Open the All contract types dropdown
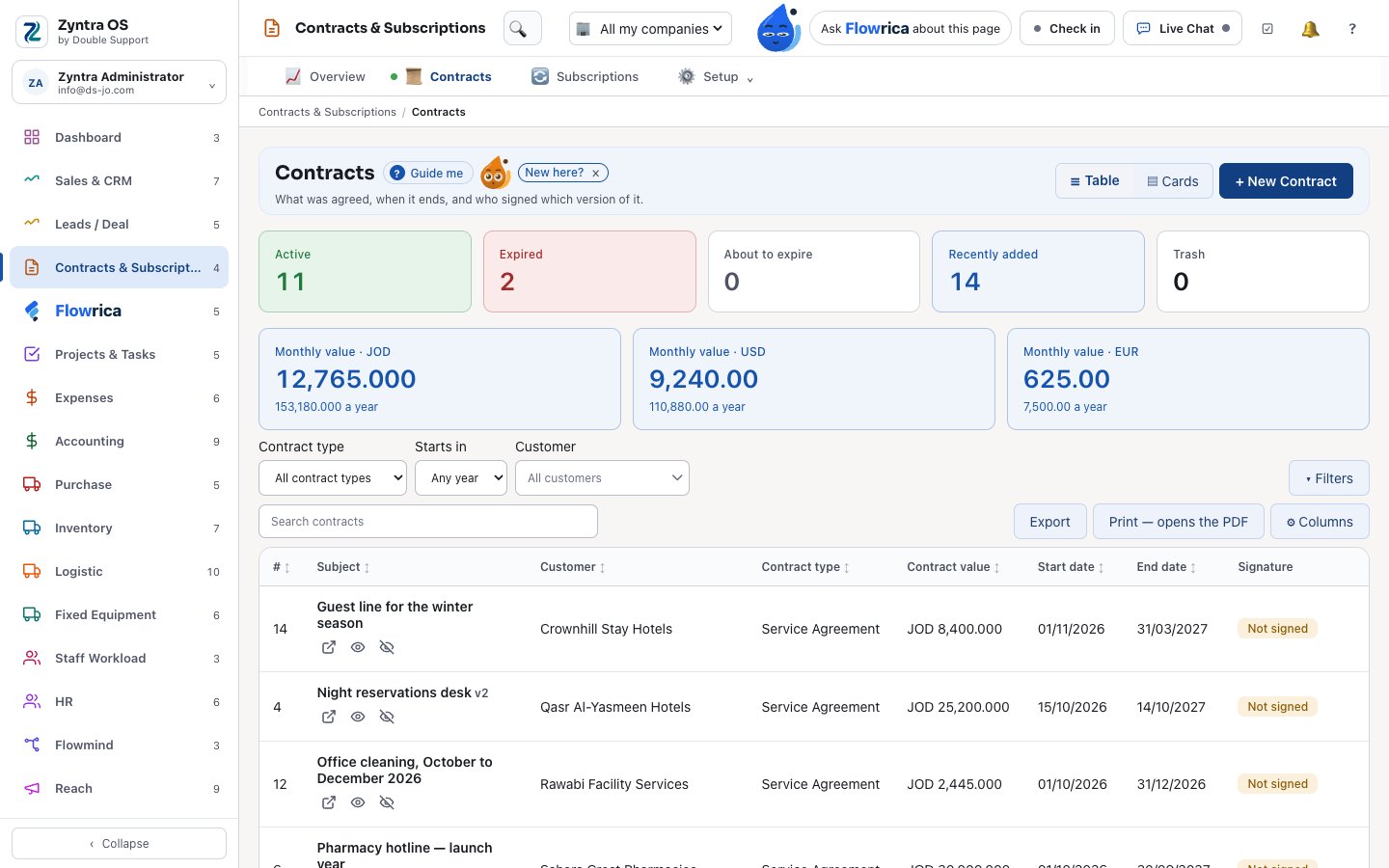This screenshot has height=868, width=1389. (333, 477)
